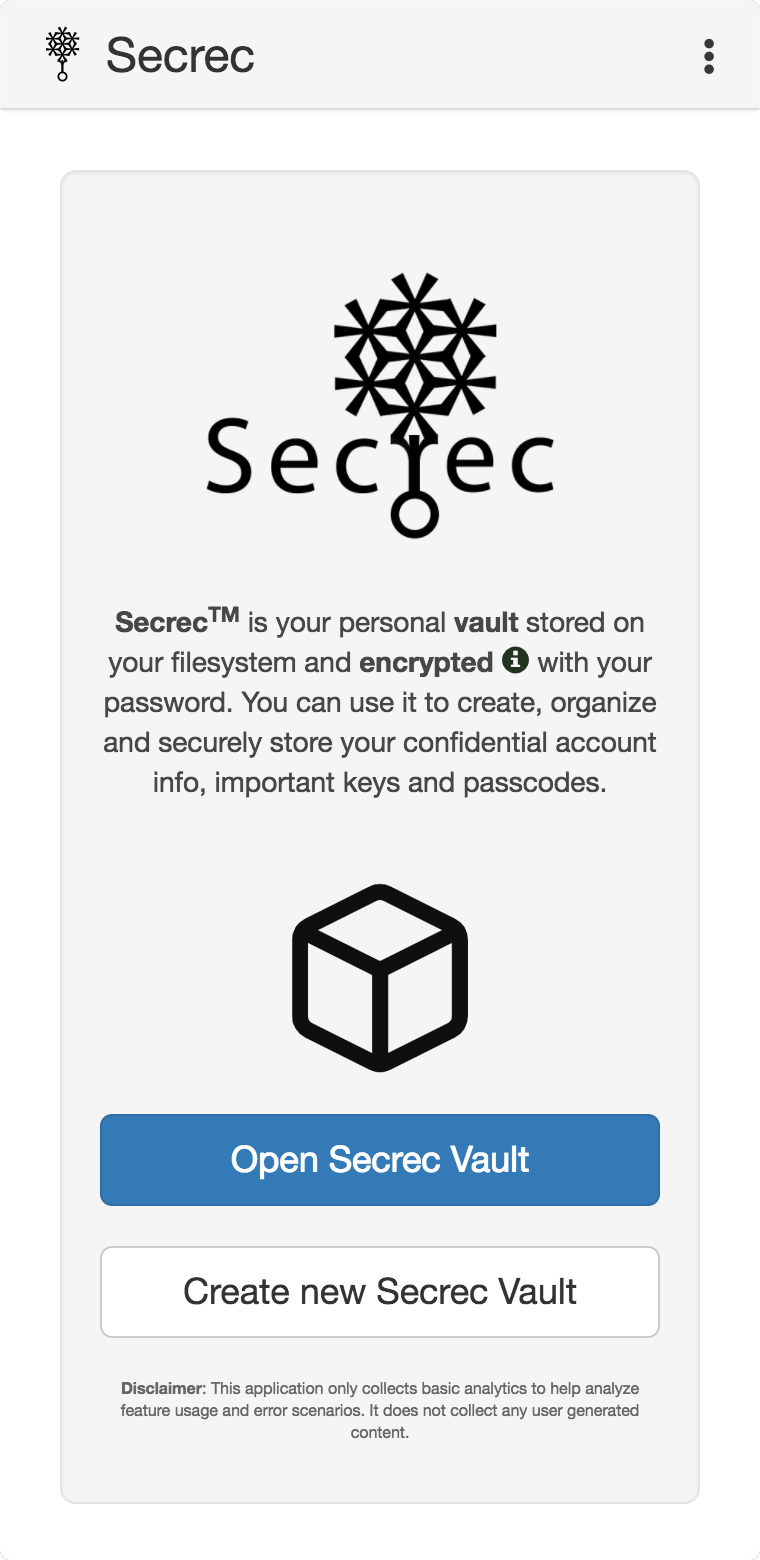
Task: Click the bold "Disclaimer" label
Action: [162, 1388]
